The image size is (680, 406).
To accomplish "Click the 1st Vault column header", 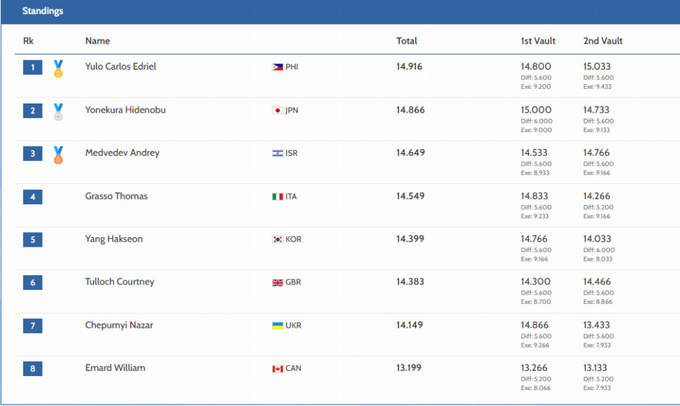I will point(540,41).
